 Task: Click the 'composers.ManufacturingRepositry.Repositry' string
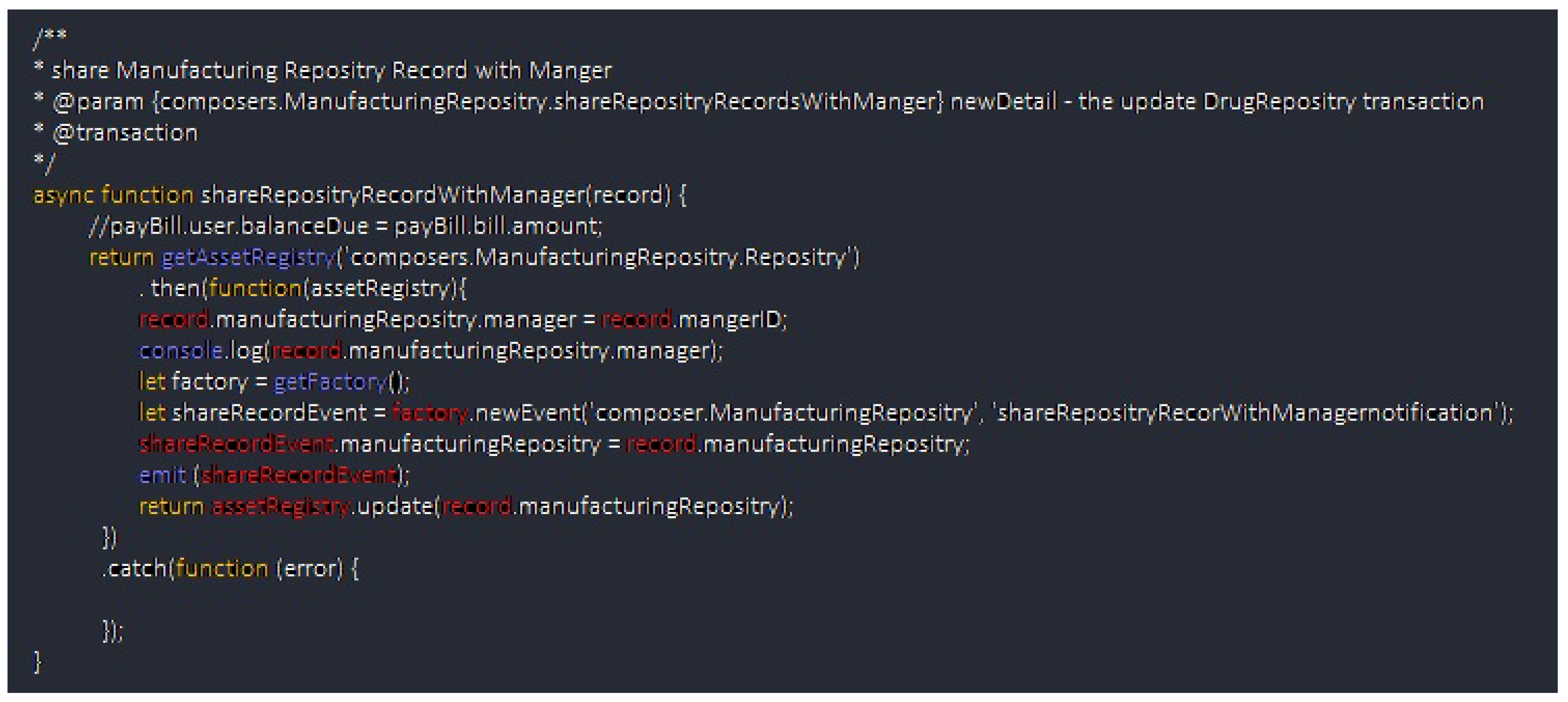click(x=599, y=257)
